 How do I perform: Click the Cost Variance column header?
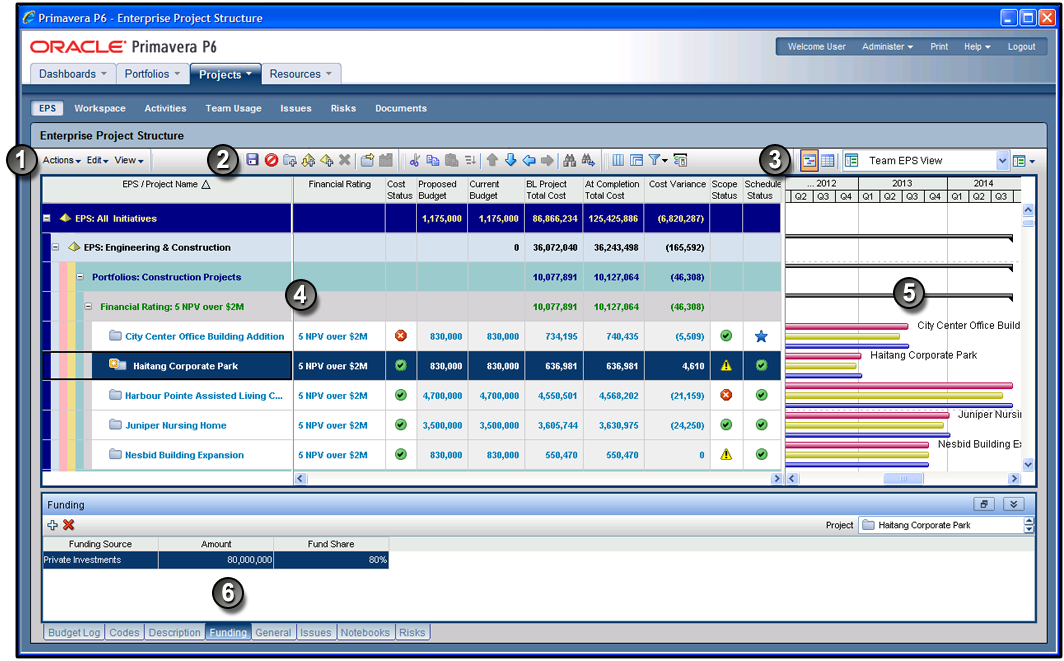677,189
